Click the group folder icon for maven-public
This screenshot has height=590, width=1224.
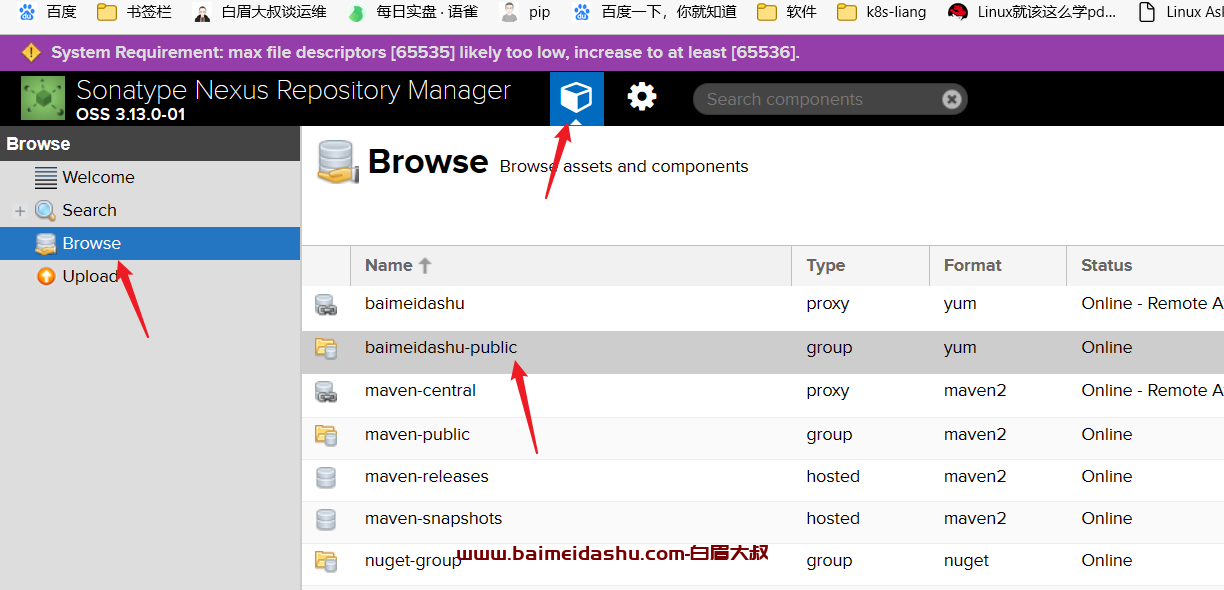pos(326,435)
